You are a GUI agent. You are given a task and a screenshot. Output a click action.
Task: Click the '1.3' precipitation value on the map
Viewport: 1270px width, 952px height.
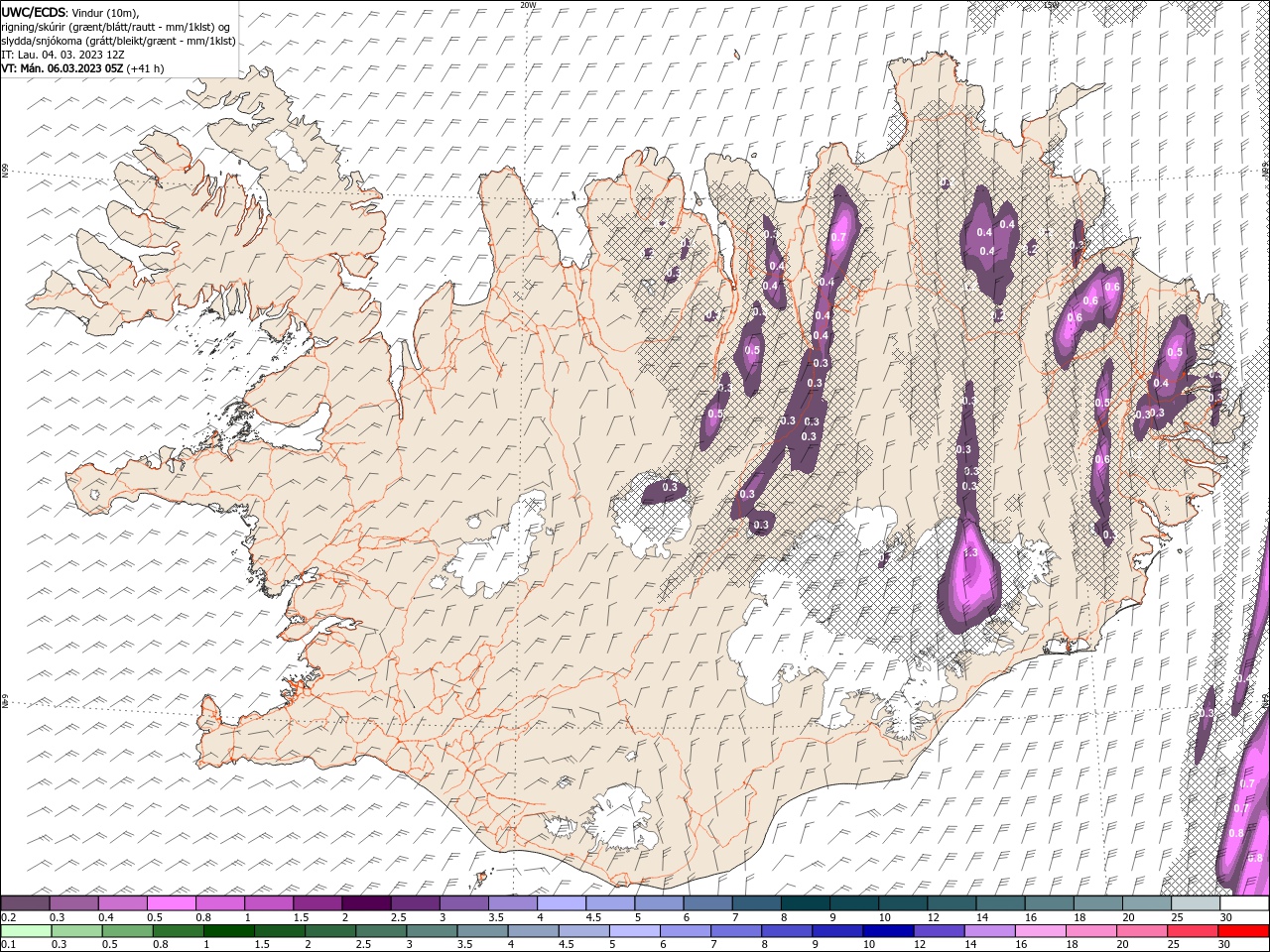point(970,552)
